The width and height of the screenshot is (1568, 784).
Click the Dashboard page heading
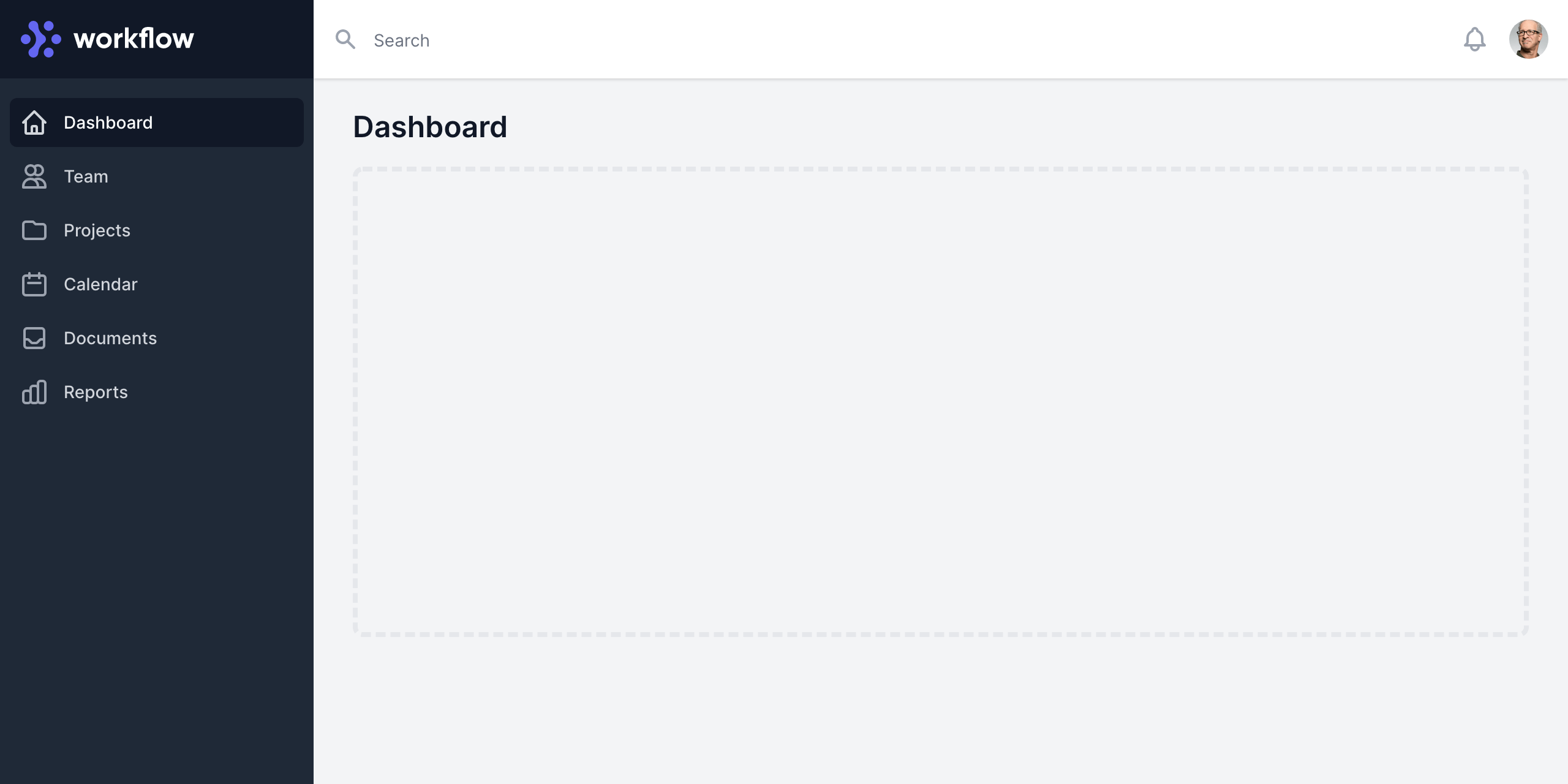coord(430,127)
